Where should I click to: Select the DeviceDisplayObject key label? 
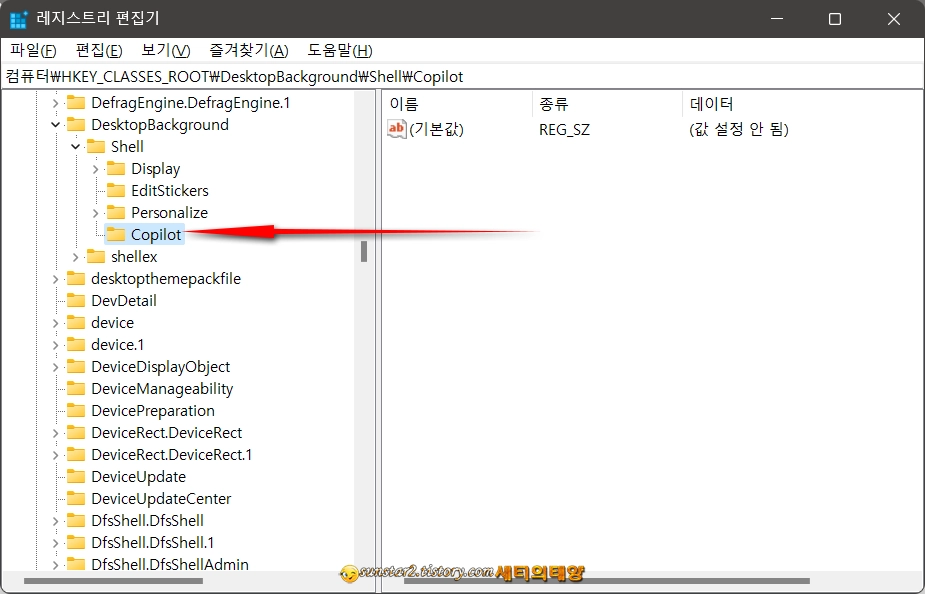click(160, 367)
